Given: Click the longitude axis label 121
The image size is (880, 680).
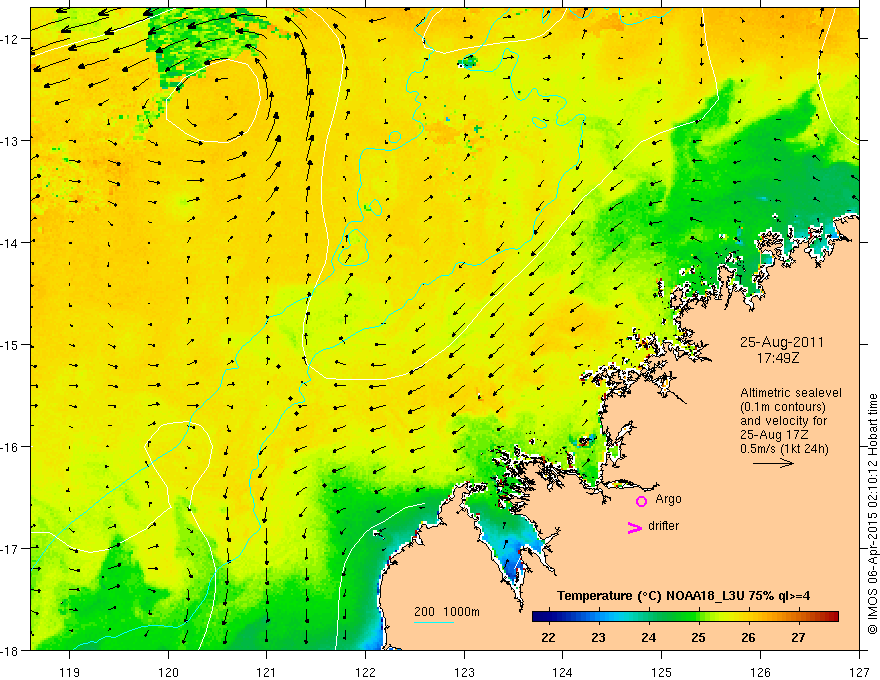Looking at the screenshot, I should pos(267,672).
